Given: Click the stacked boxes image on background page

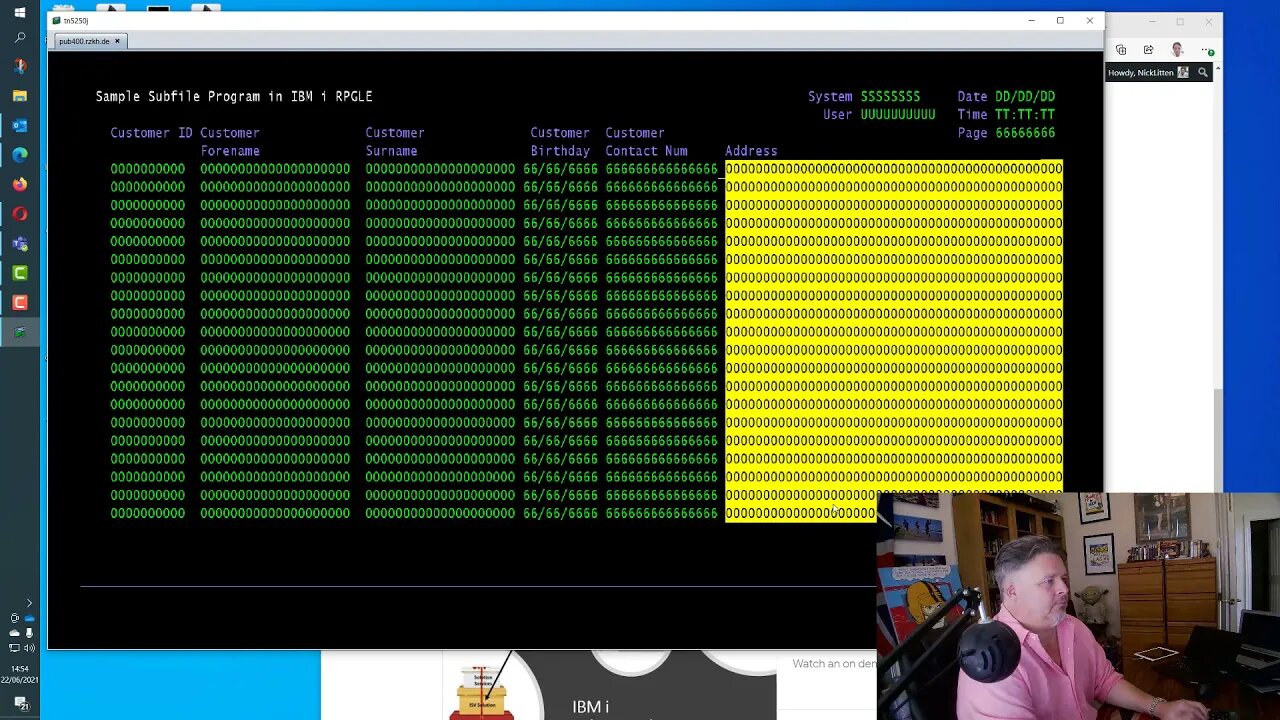Looking at the screenshot, I should point(481,692).
